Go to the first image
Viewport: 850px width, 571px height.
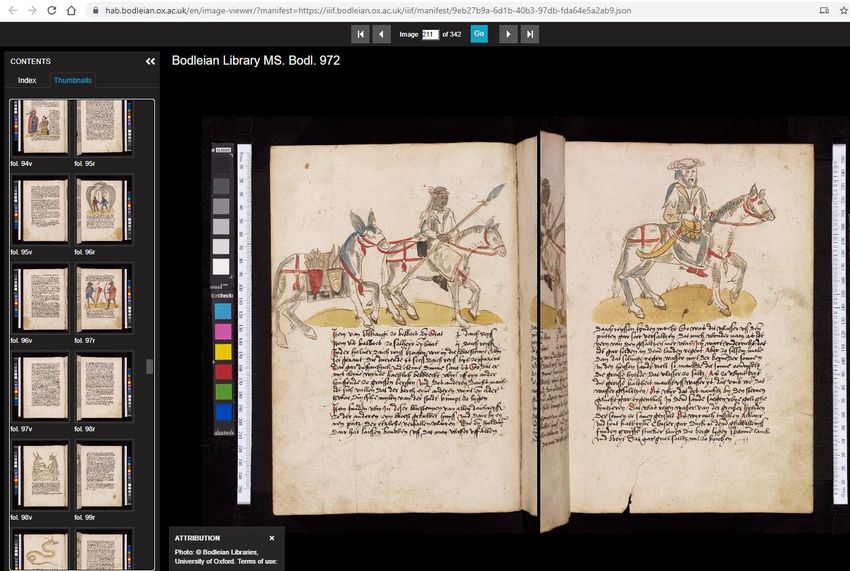point(360,34)
